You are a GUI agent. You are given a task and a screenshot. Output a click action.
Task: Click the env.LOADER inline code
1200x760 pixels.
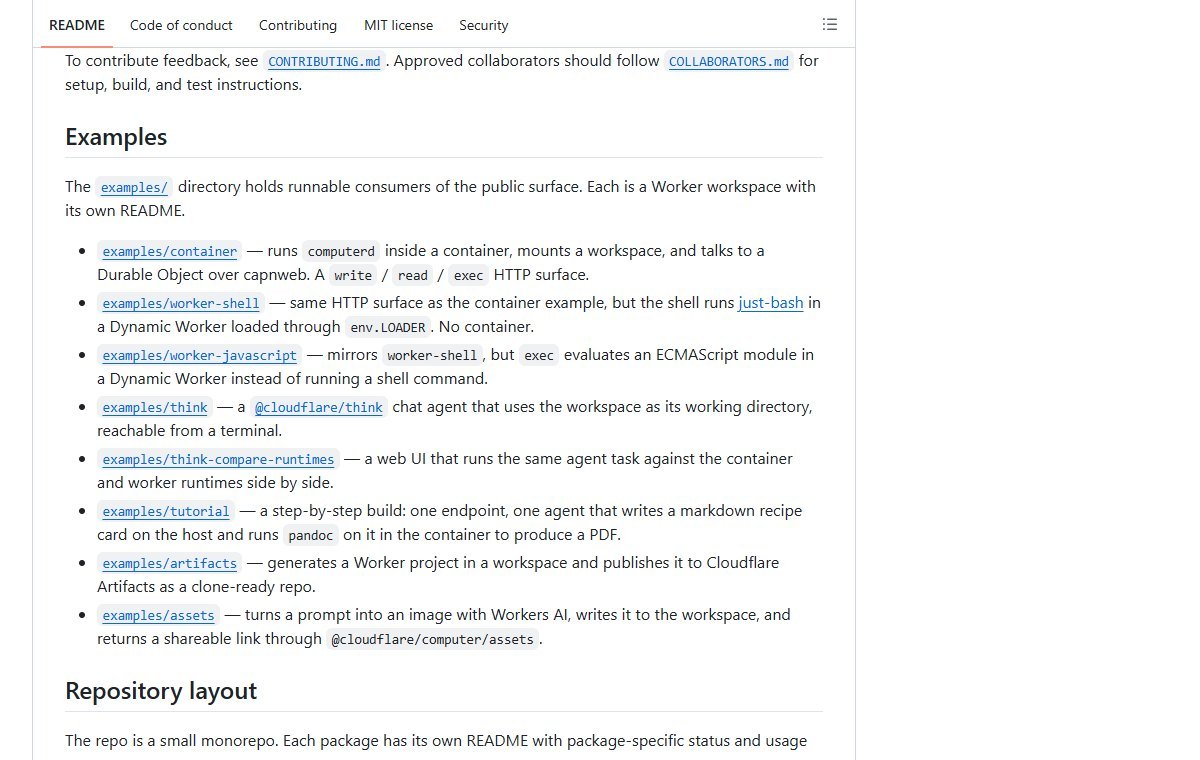(x=388, y=327)
